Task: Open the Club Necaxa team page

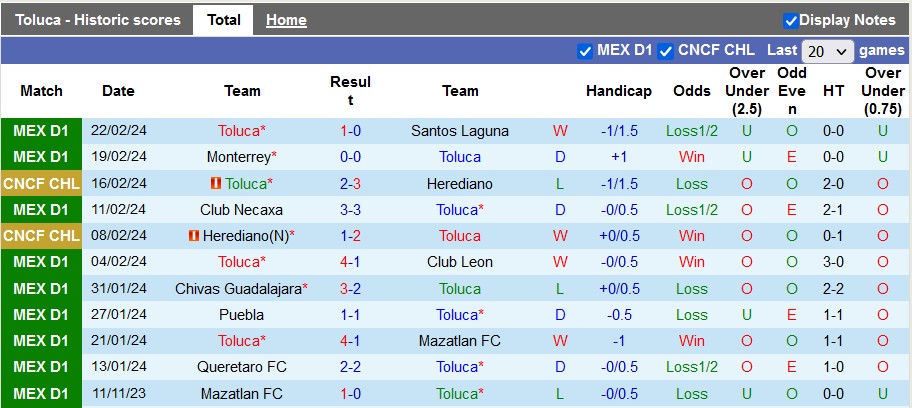Action: 242,210
